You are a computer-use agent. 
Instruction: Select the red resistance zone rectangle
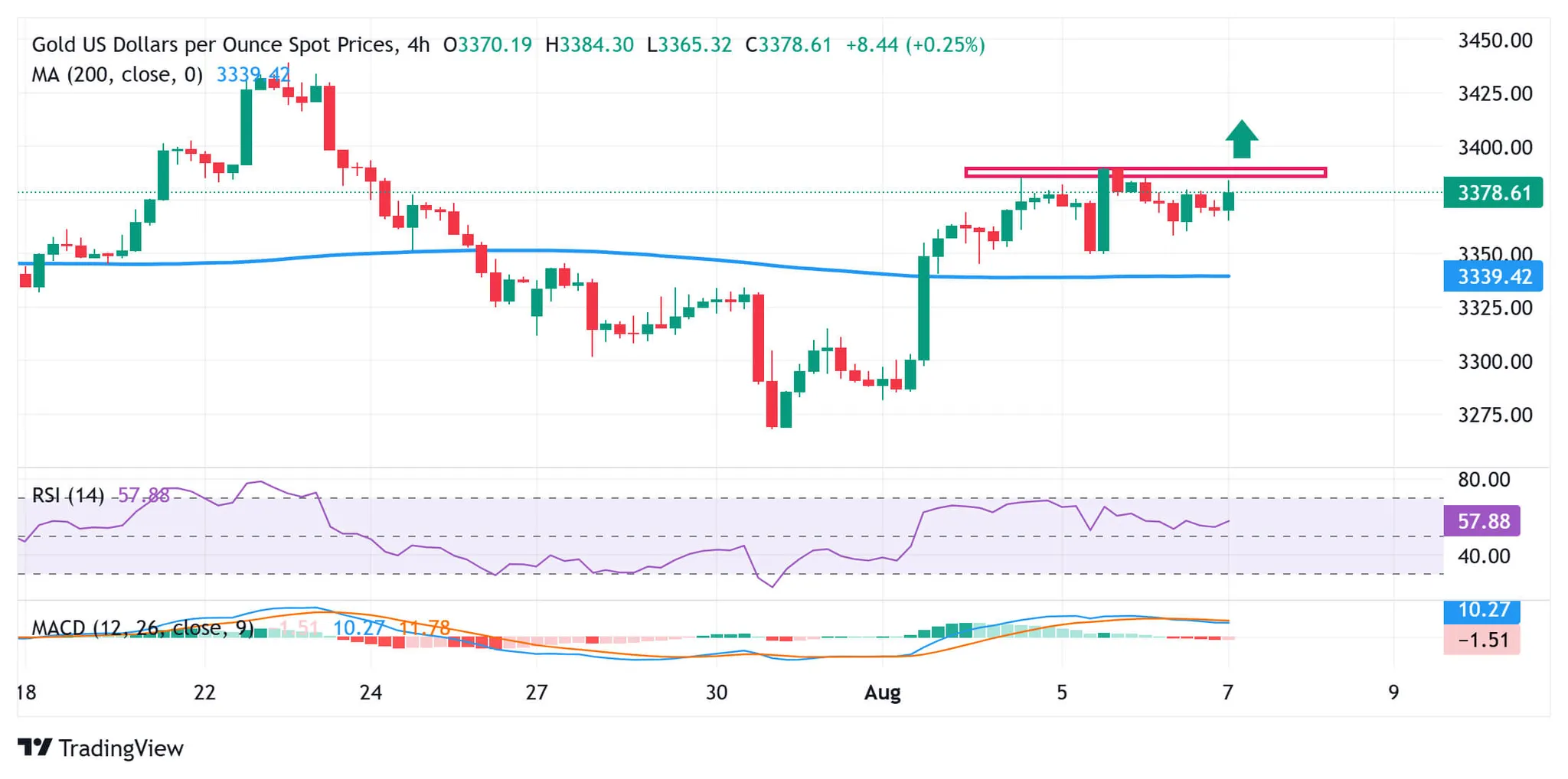pyautogui.click(x=1145, y=173)
